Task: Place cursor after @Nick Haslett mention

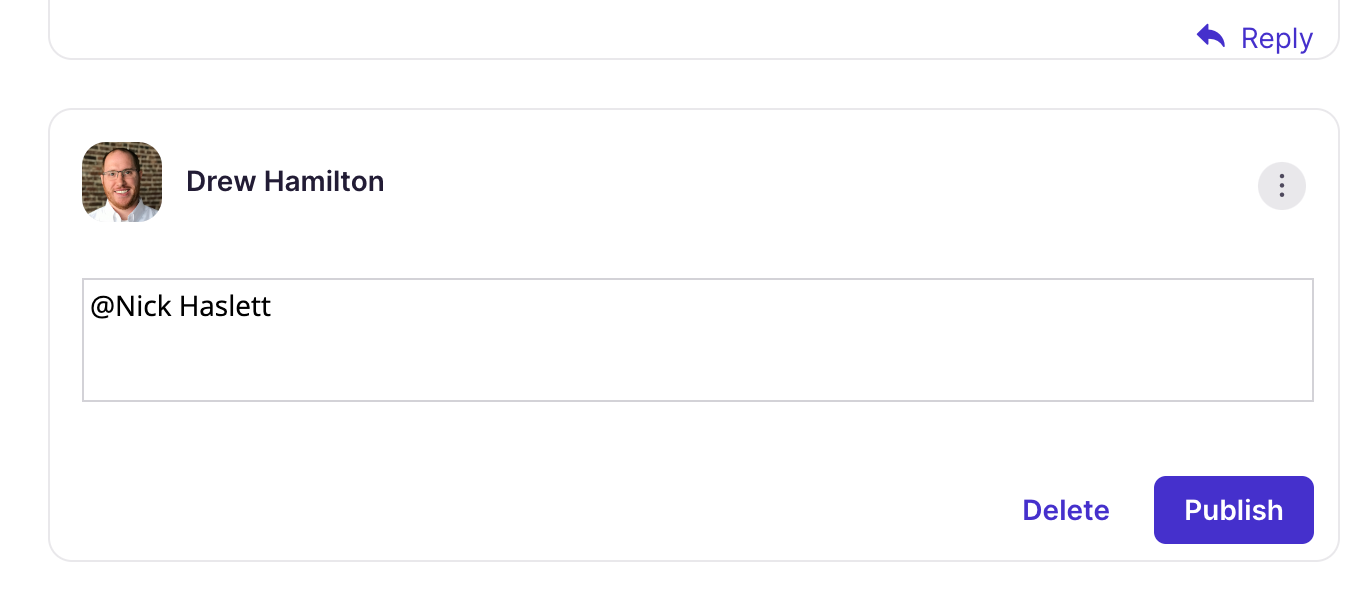Action: [273, 306]
